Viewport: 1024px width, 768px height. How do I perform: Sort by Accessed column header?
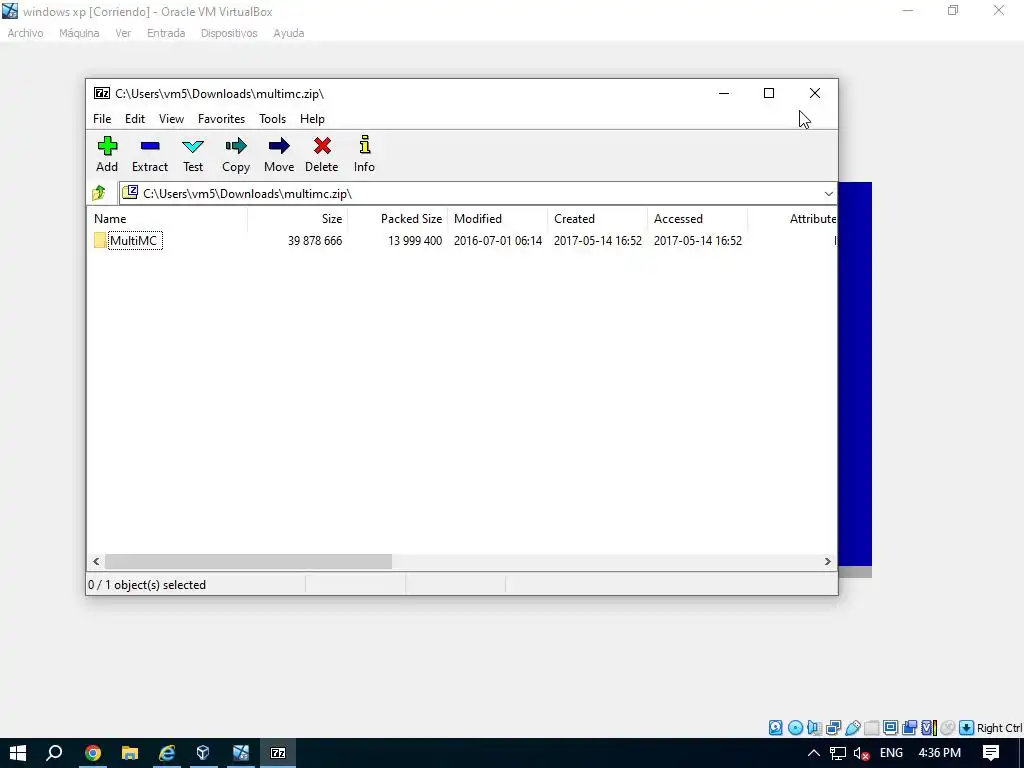click(x=697, y=219)
